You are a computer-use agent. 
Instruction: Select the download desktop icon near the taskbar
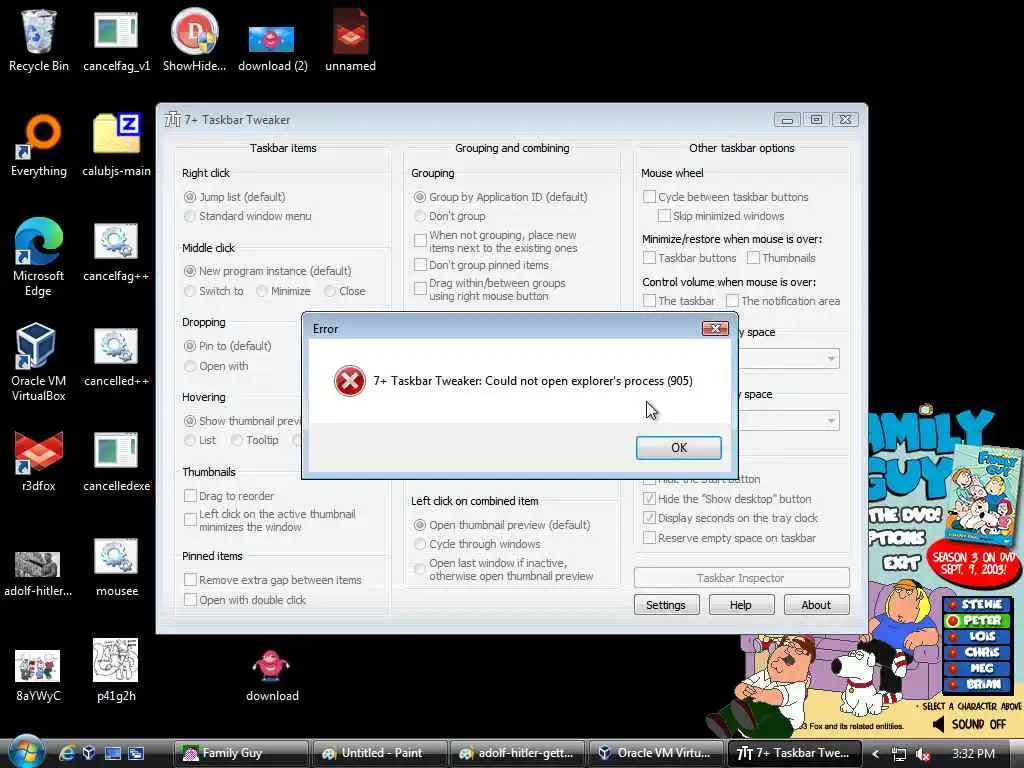[x=272, y=675]
